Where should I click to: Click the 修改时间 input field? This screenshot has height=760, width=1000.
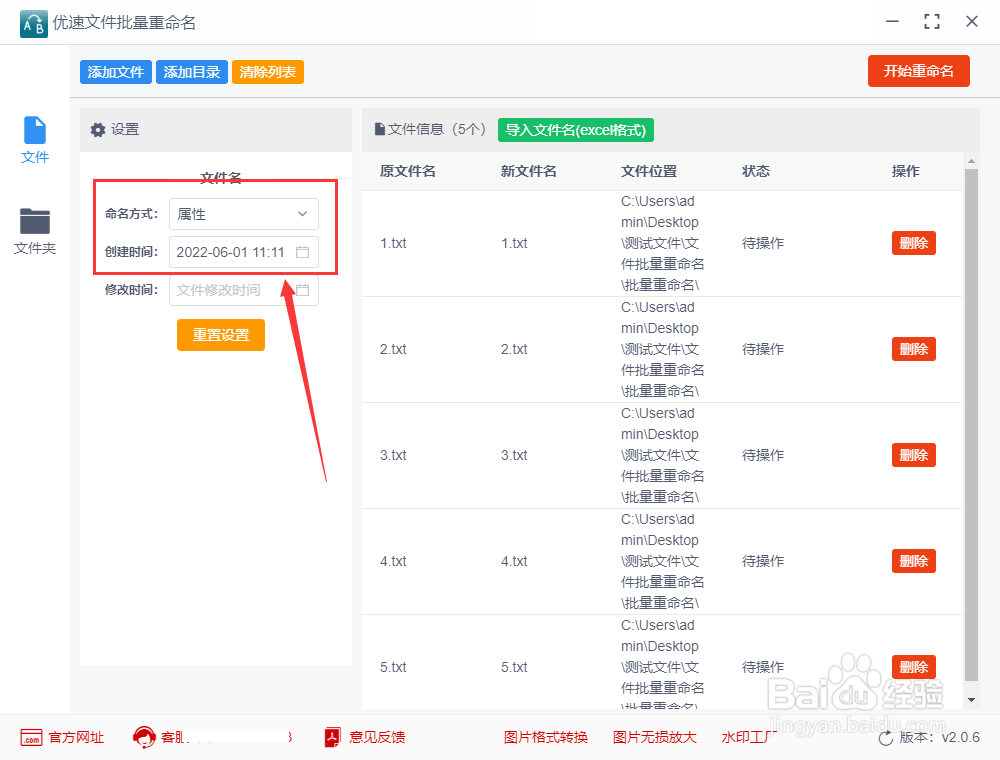pos(244,290)
